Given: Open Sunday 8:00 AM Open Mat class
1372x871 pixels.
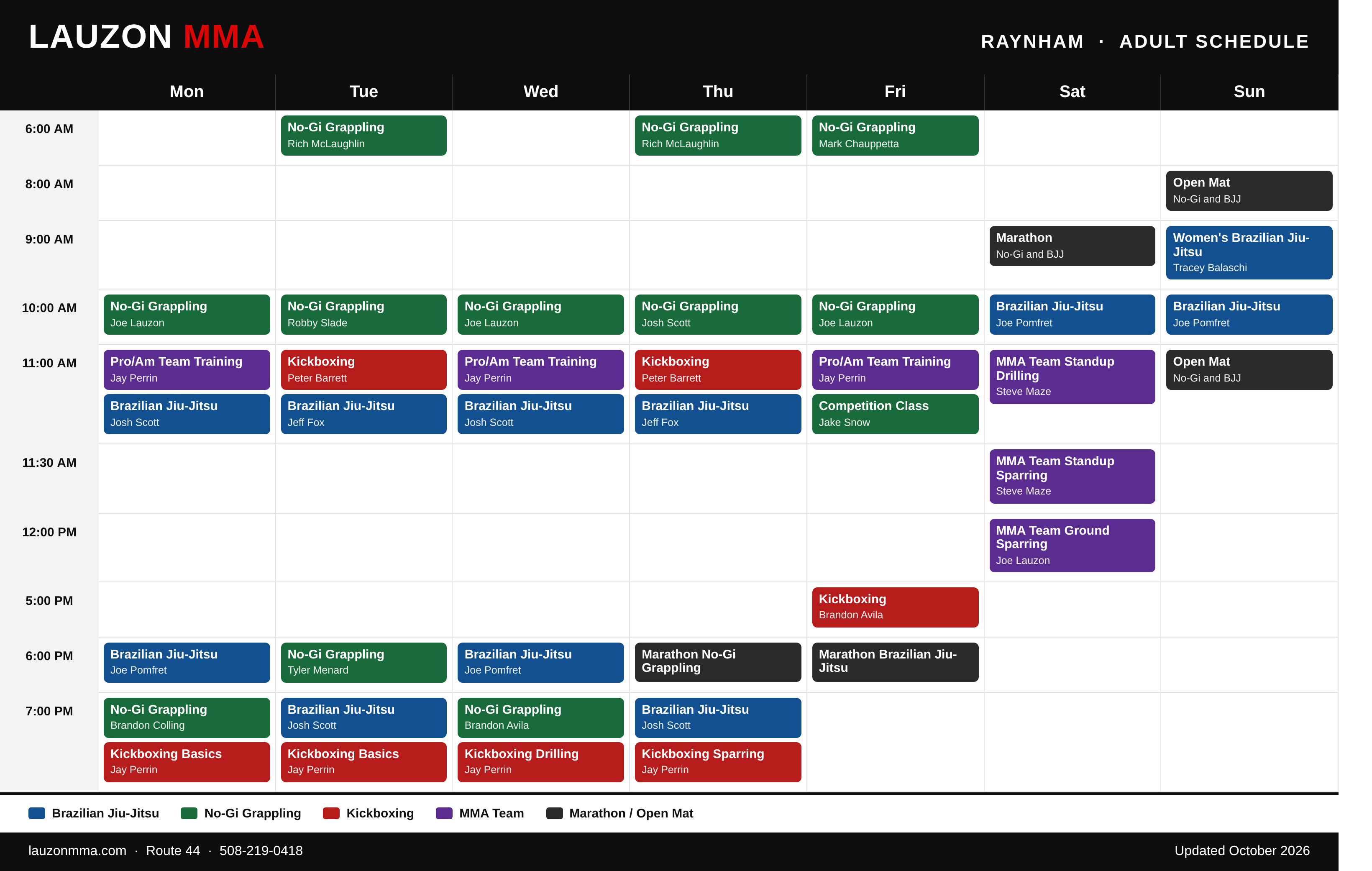Looking at the screenshot, I should pyautogui.click(x=1249, y=191).
